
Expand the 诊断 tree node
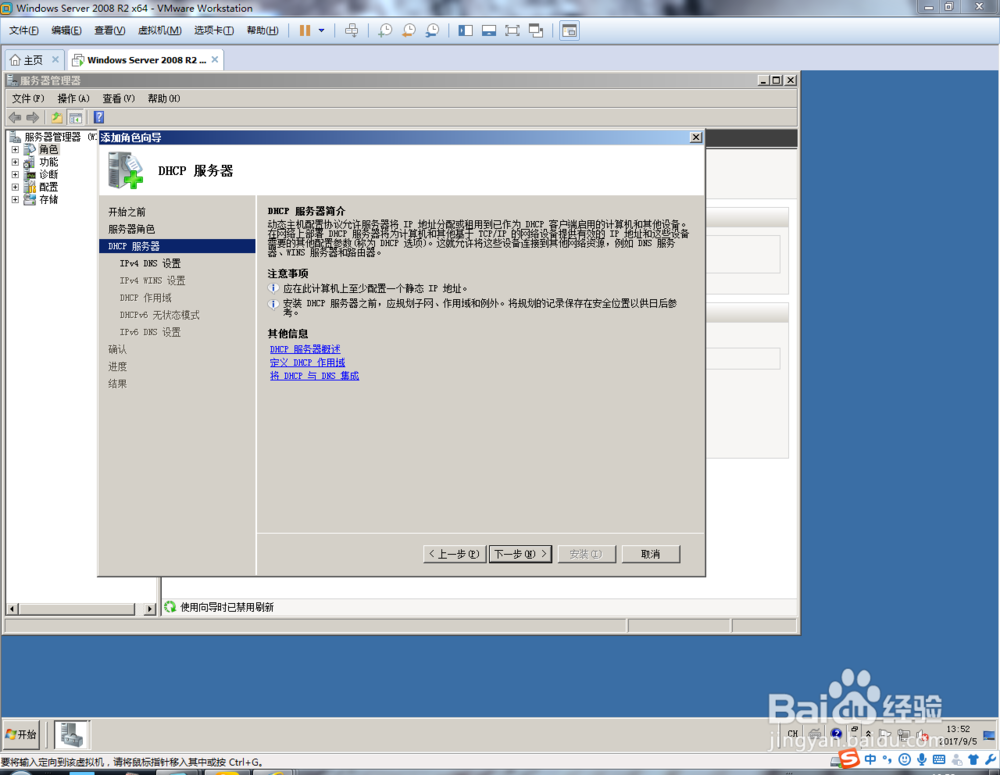click(15, 174)
